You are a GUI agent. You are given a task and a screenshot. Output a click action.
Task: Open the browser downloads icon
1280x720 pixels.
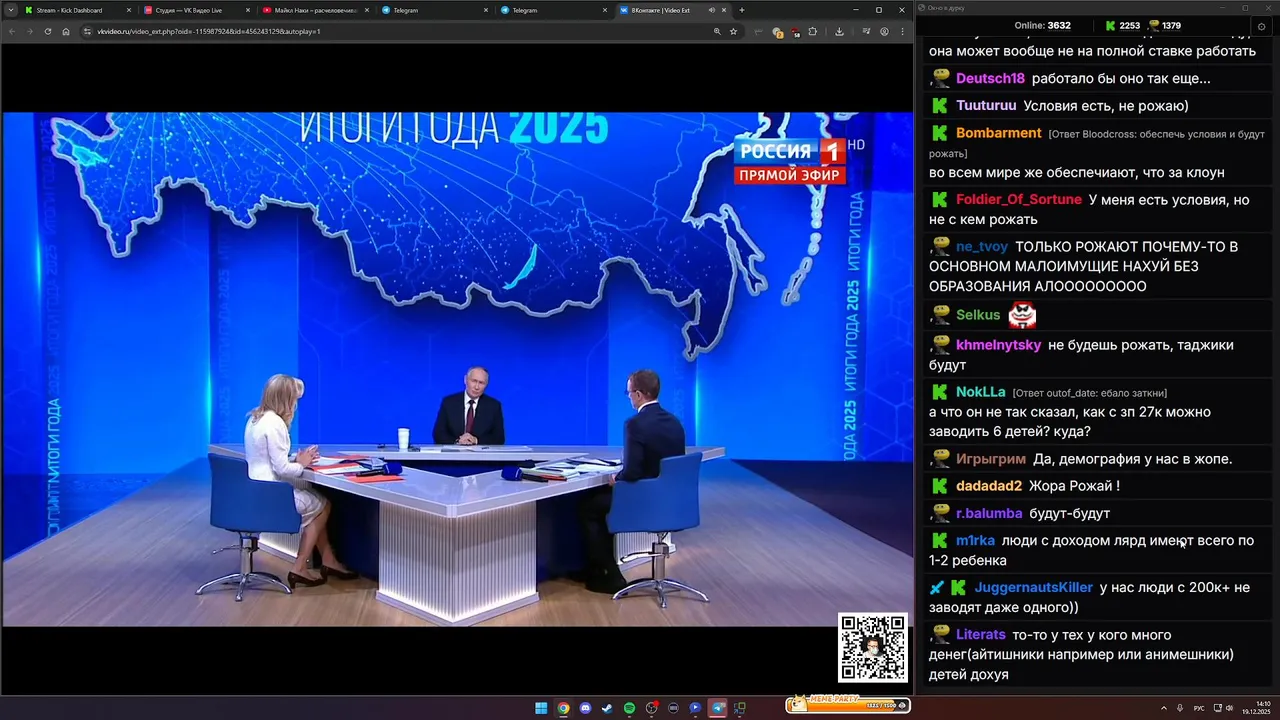838,31
